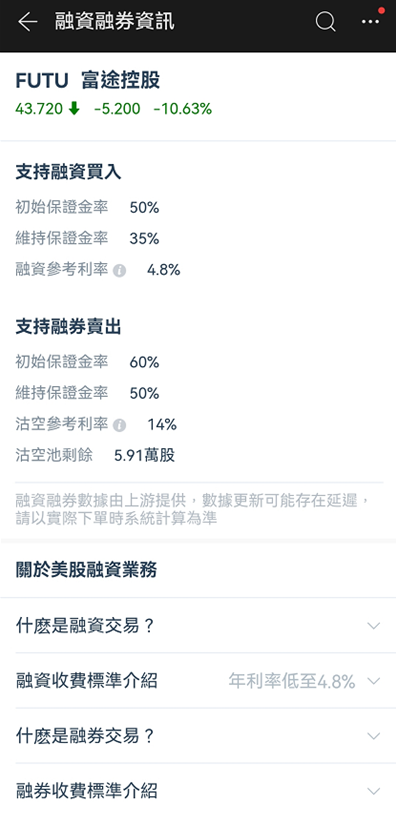
Task: Tap the green down-arrow price indicator
Action: (x=74, y=108)
